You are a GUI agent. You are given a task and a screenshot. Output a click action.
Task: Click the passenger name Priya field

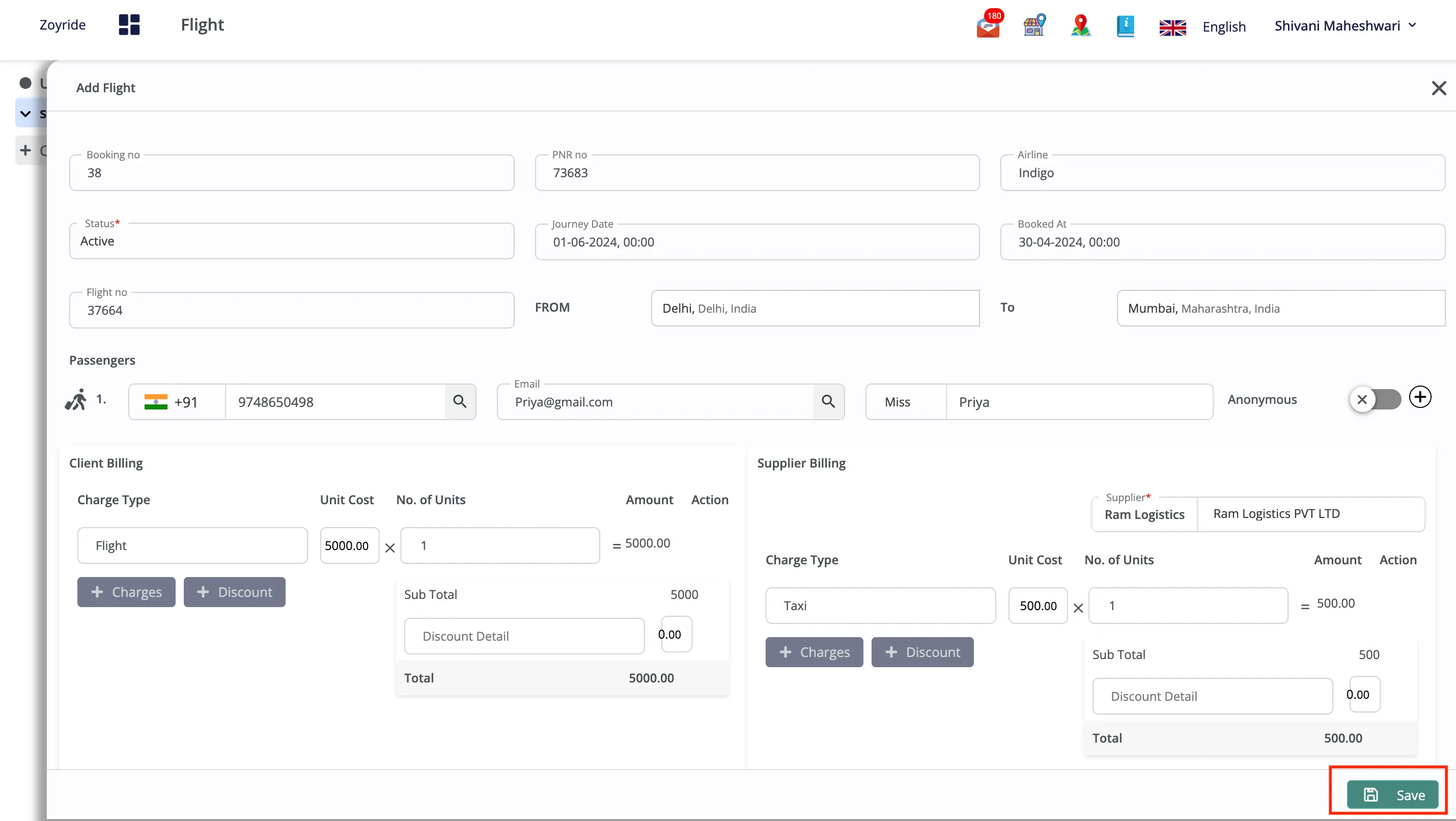pos(1080,401)
